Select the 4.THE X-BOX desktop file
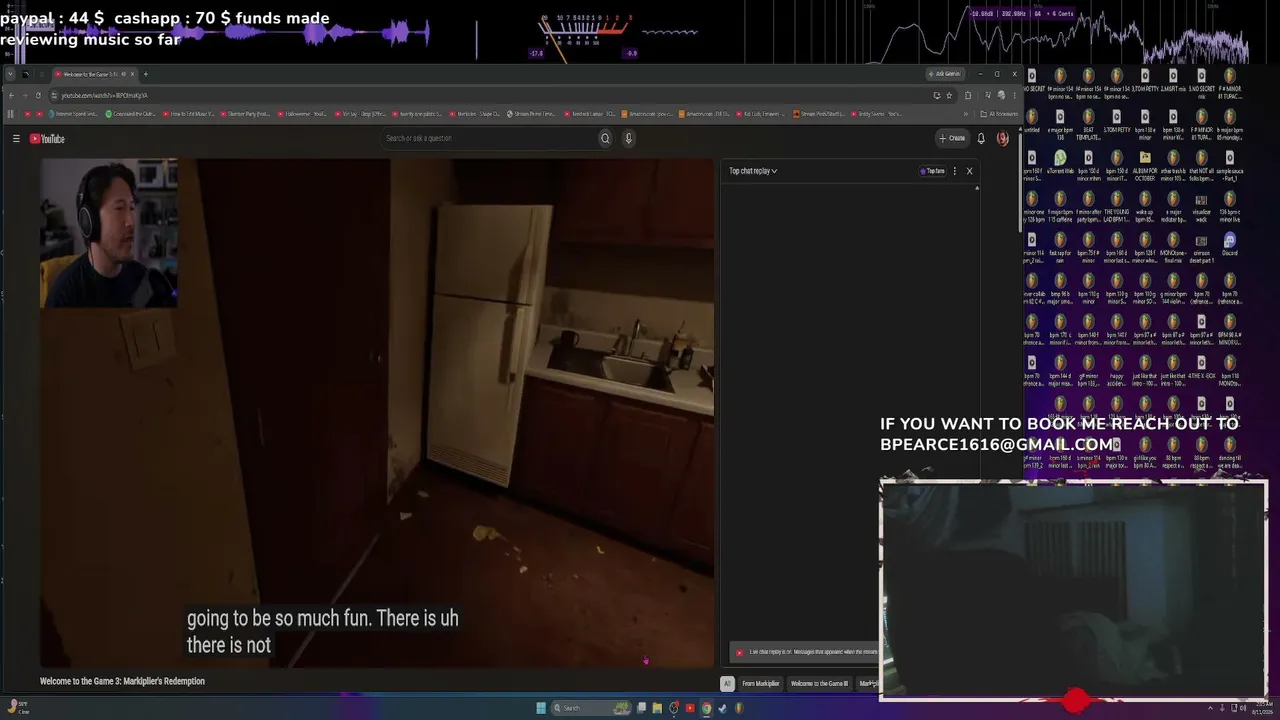 coord(1201,367)
